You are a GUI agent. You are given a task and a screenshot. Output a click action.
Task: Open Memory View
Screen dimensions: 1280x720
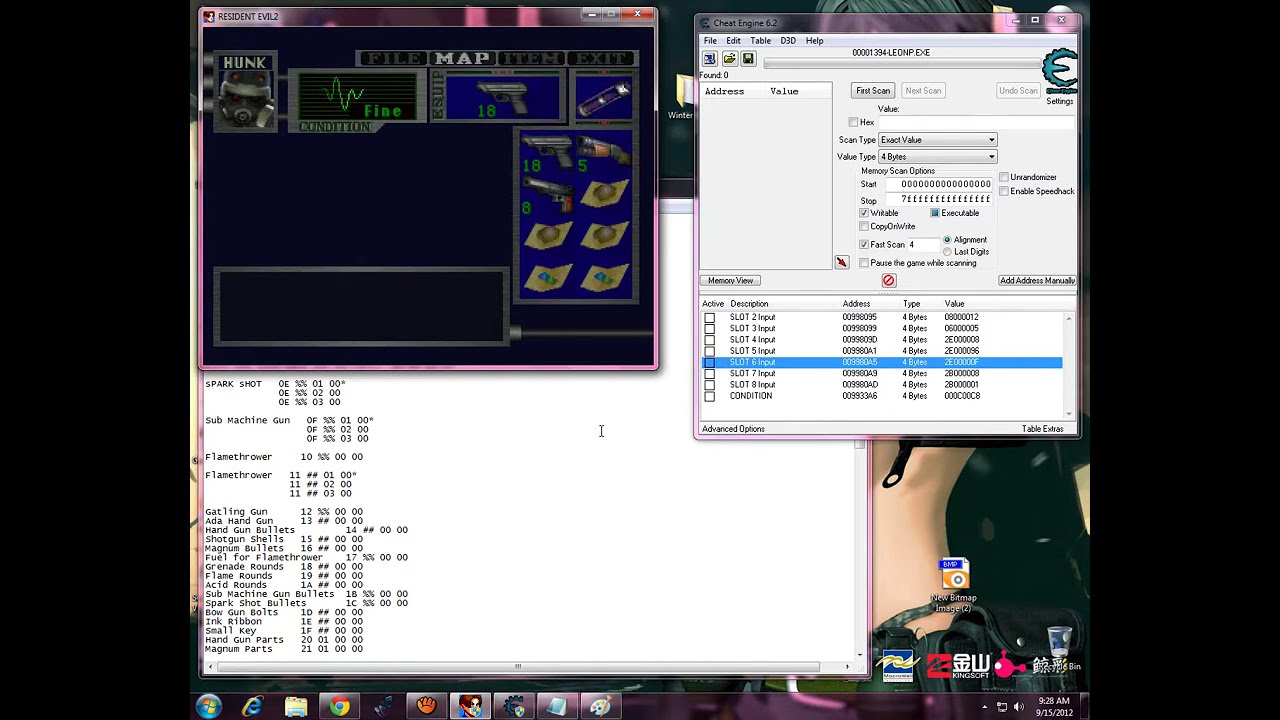click(x=731, y=281)
